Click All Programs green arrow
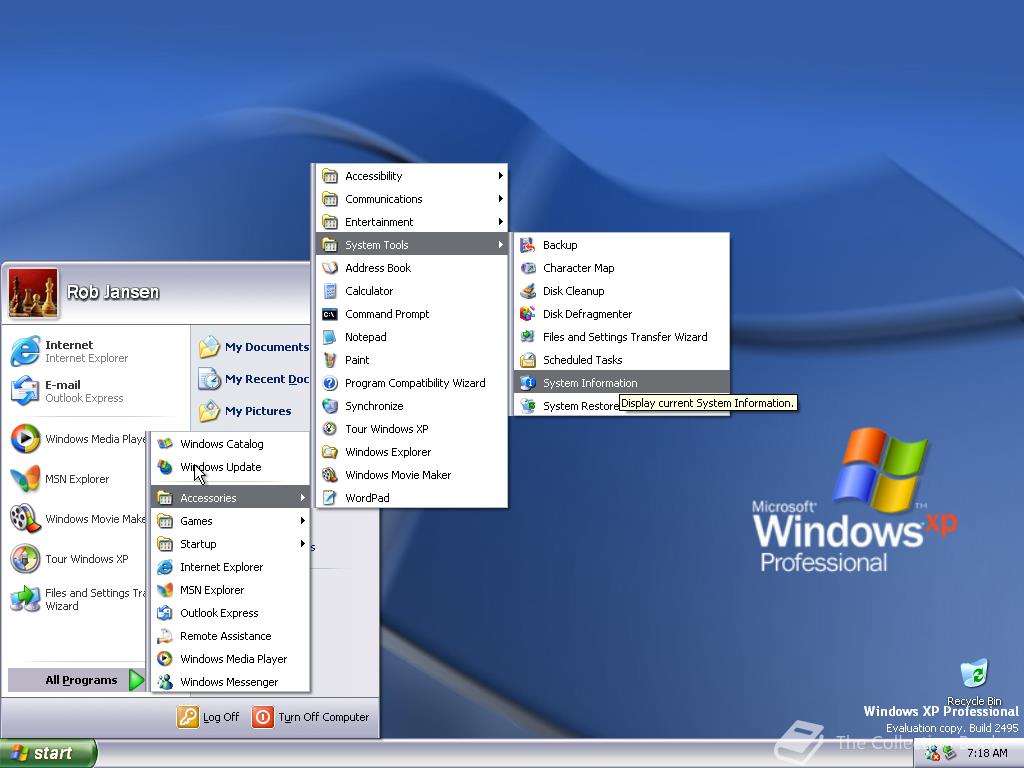The height and width of the screenshot is (768, 1024). point(136,680)
